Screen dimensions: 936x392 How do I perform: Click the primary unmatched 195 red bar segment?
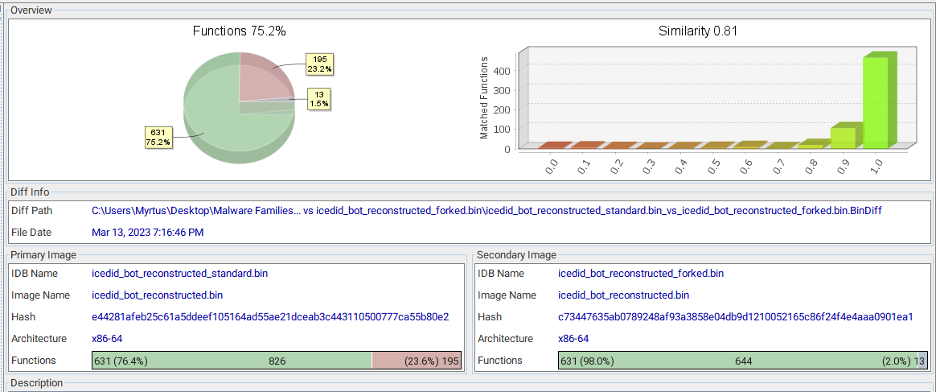[417, 361]
